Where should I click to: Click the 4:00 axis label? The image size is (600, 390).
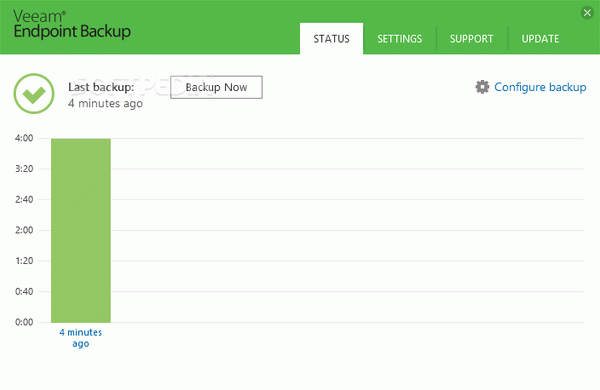[24, 138]
